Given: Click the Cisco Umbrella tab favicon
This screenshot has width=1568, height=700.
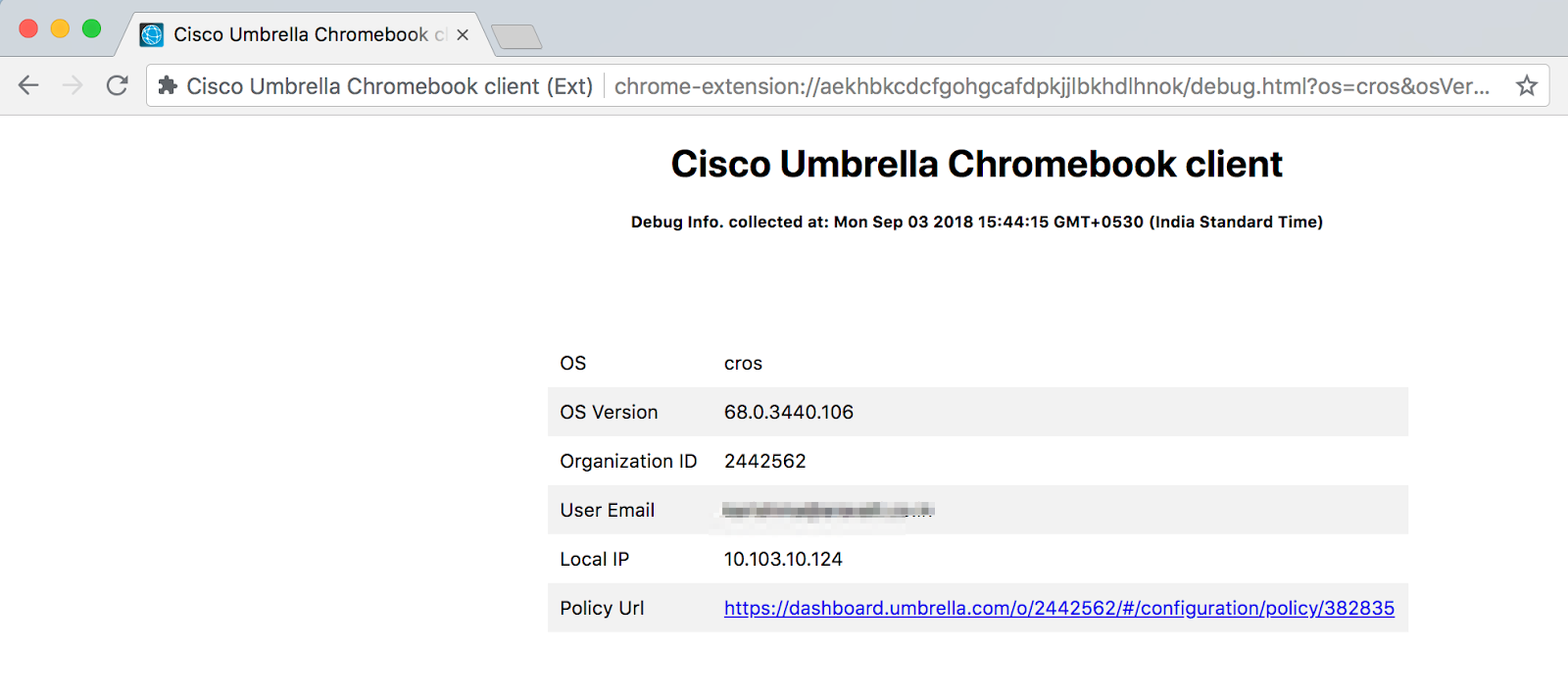Looking at the screenshot, I should (x=152, y=35).
